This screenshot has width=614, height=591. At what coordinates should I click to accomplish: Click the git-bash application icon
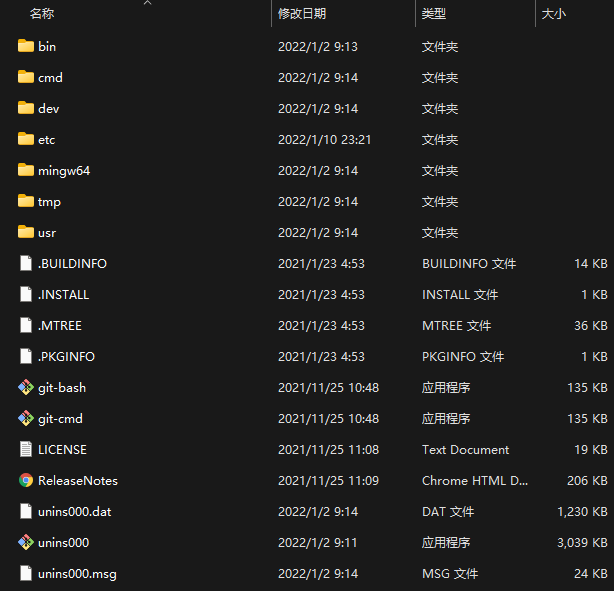pos(26,387)
